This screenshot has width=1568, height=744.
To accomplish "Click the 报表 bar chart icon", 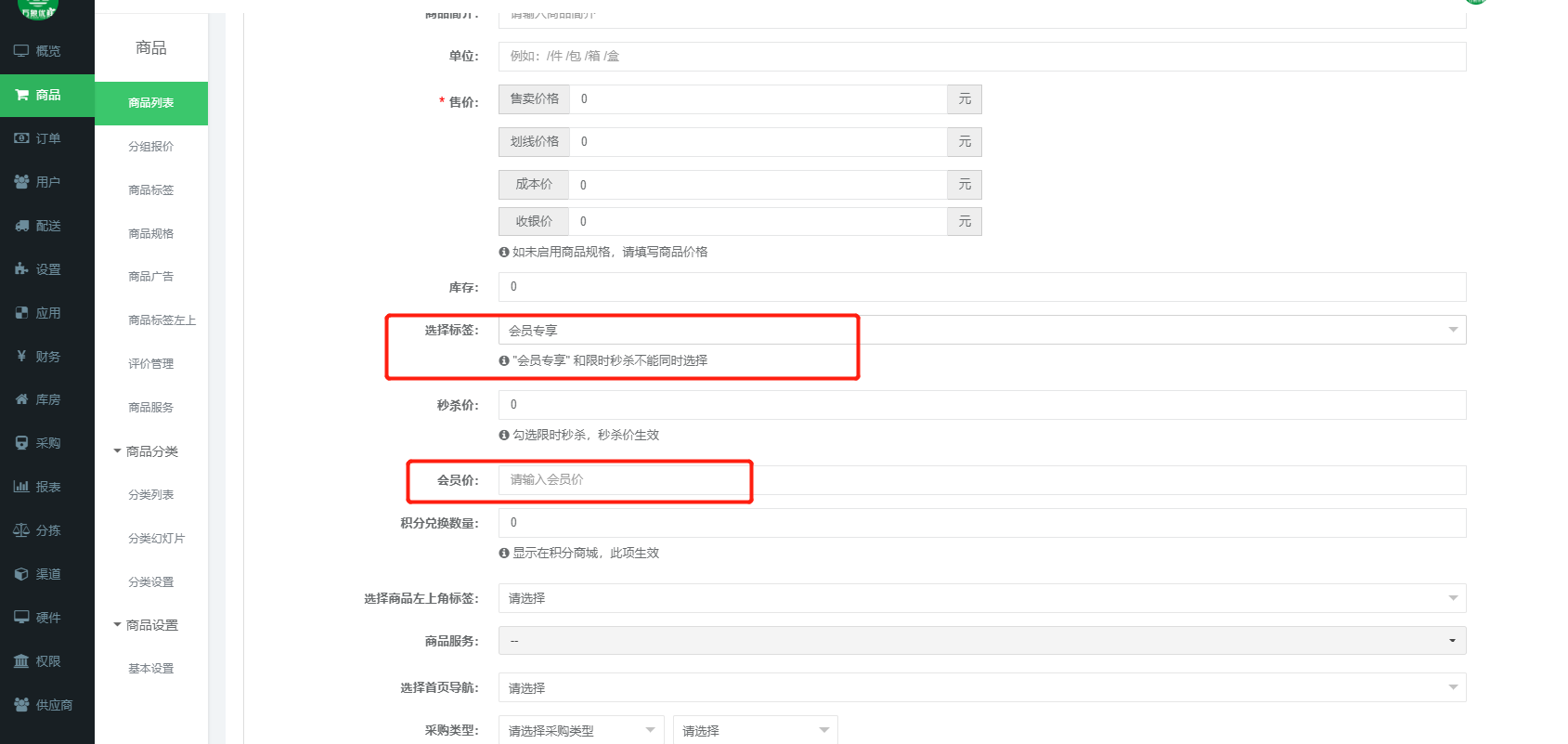I will (21, 487).
